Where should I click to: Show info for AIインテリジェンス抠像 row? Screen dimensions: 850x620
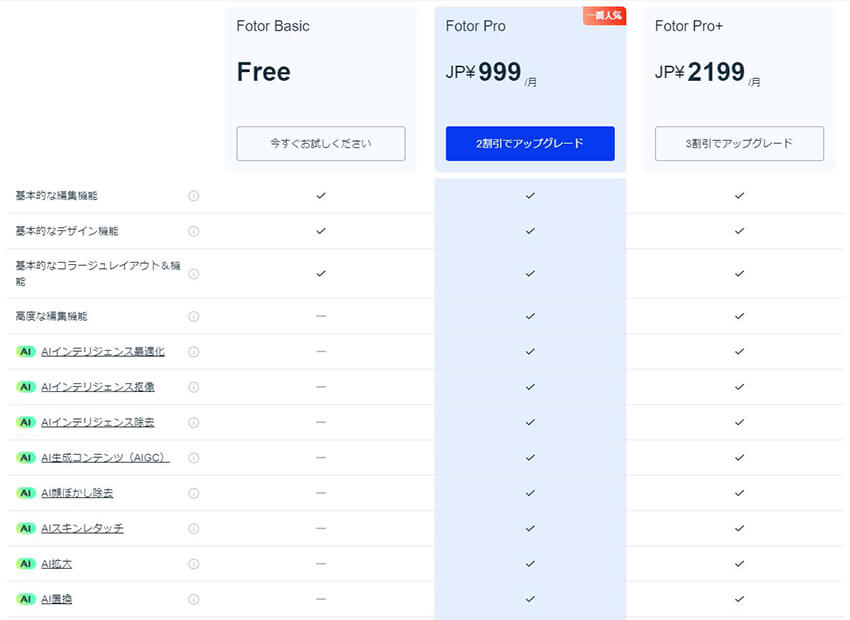tap(194, 387)
